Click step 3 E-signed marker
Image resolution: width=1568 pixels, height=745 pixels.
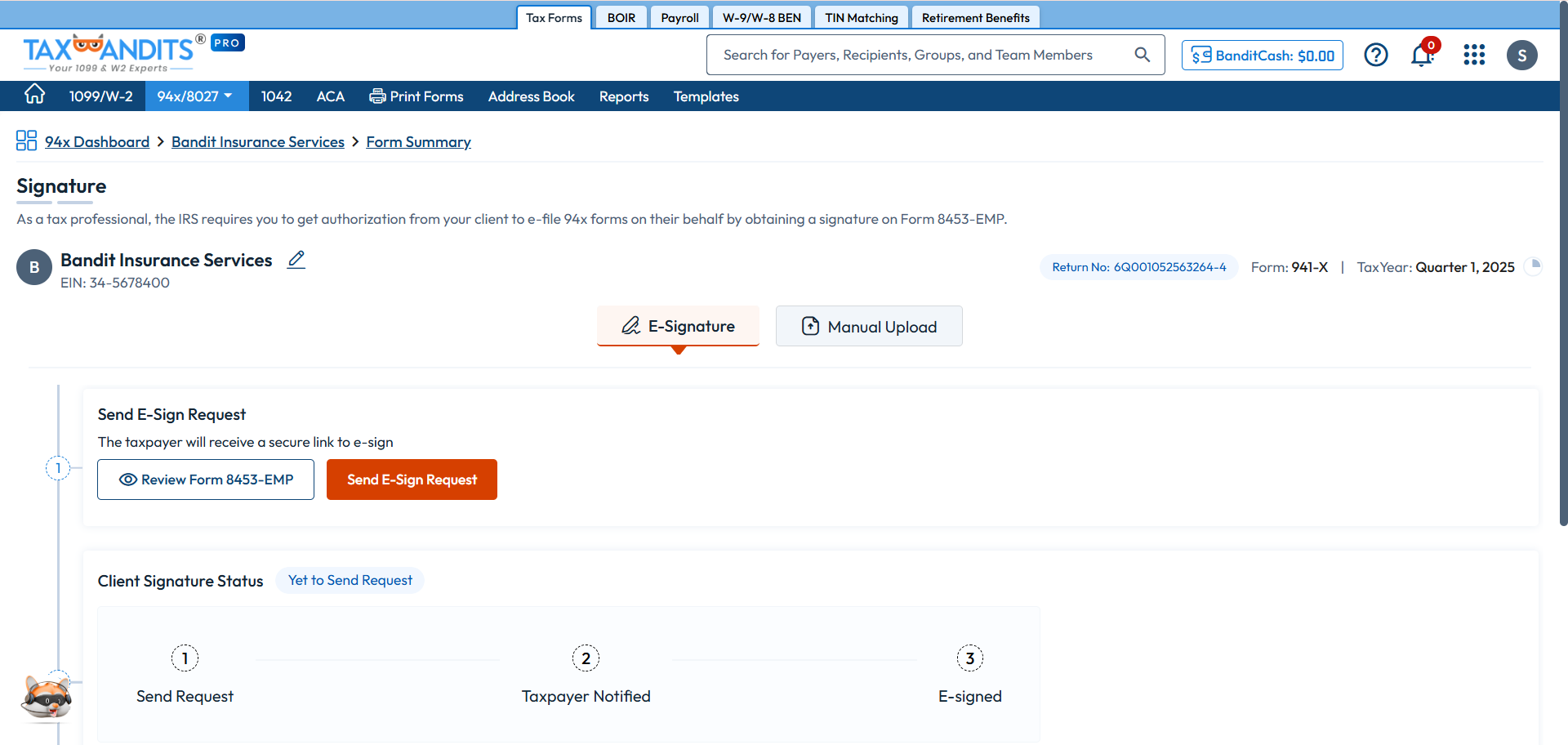pyautogui.click(x=970, y=658)
